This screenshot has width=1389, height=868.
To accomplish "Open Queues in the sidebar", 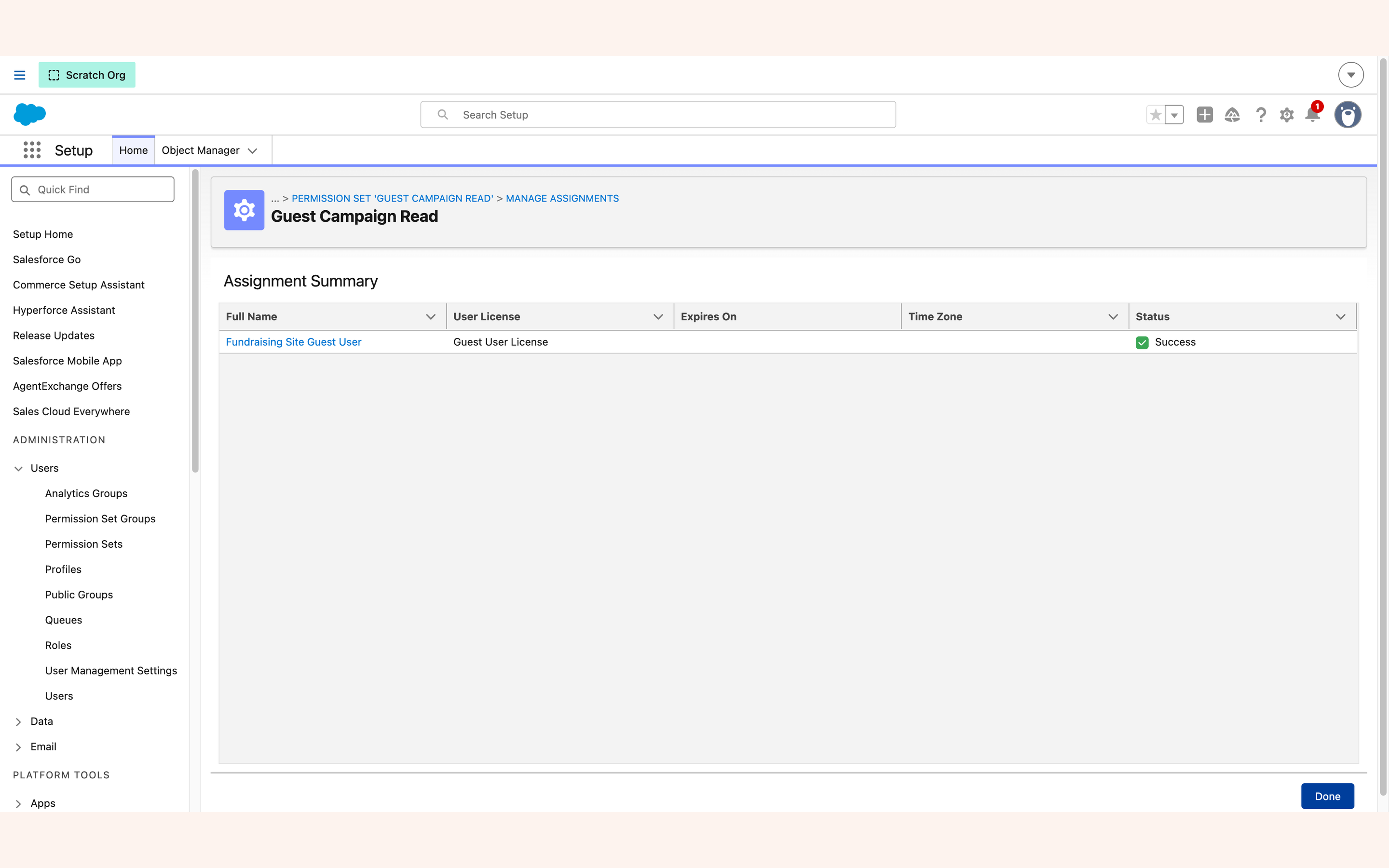I will 64,620.
